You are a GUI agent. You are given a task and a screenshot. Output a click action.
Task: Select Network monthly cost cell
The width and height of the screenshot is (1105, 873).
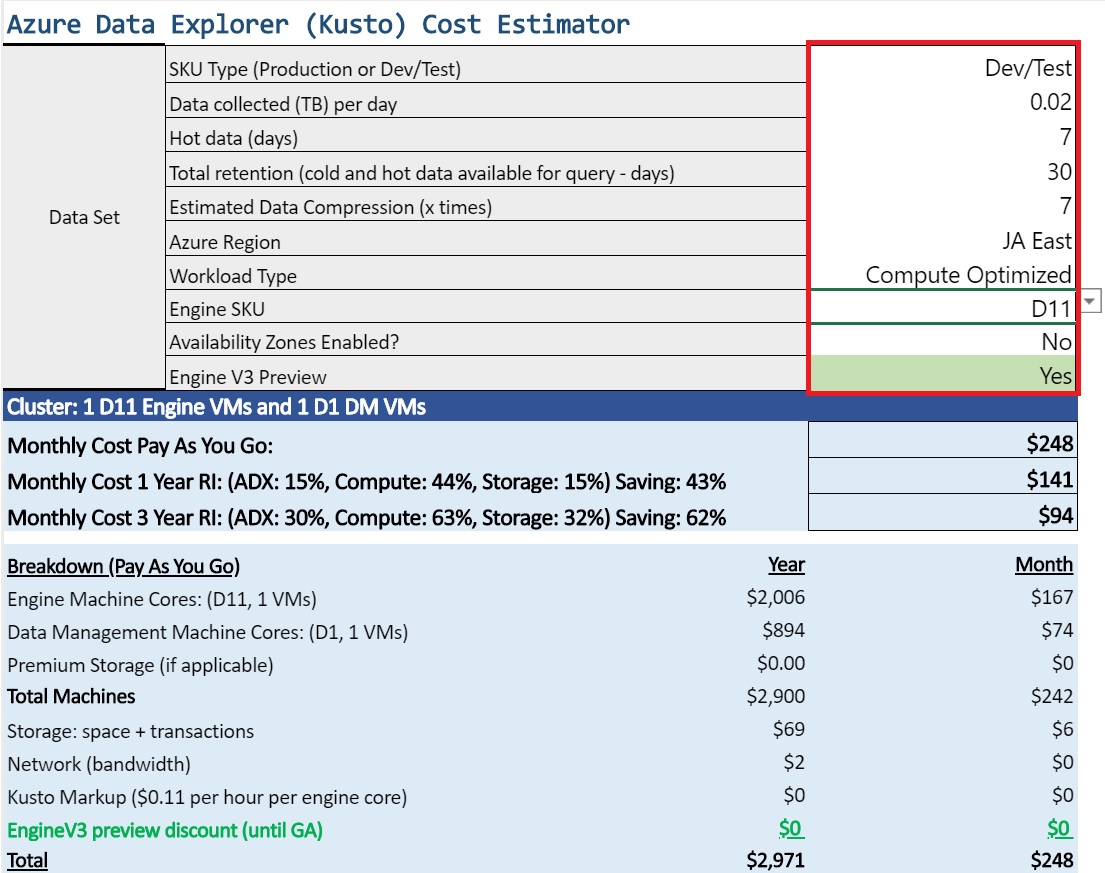coord(1063,762)
